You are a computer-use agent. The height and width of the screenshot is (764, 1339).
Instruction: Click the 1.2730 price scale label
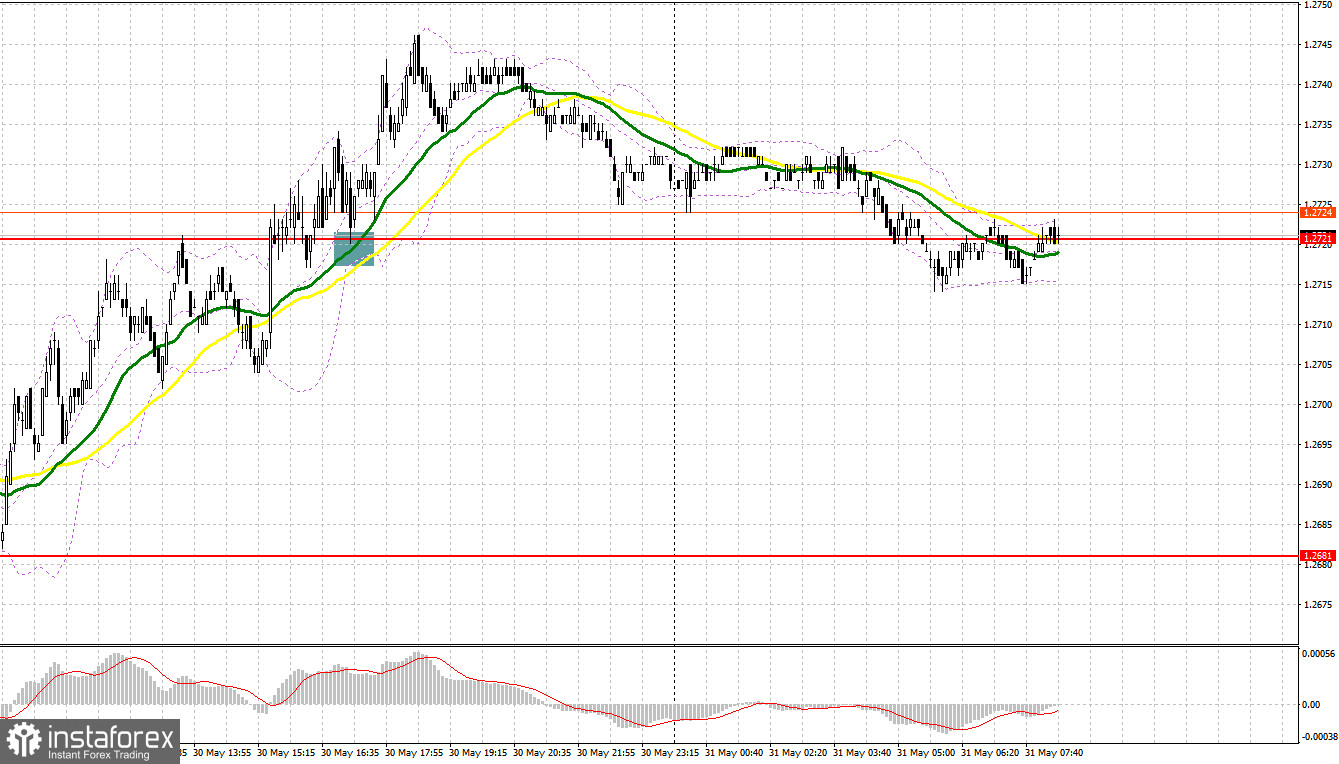(x=1317, y=164)
